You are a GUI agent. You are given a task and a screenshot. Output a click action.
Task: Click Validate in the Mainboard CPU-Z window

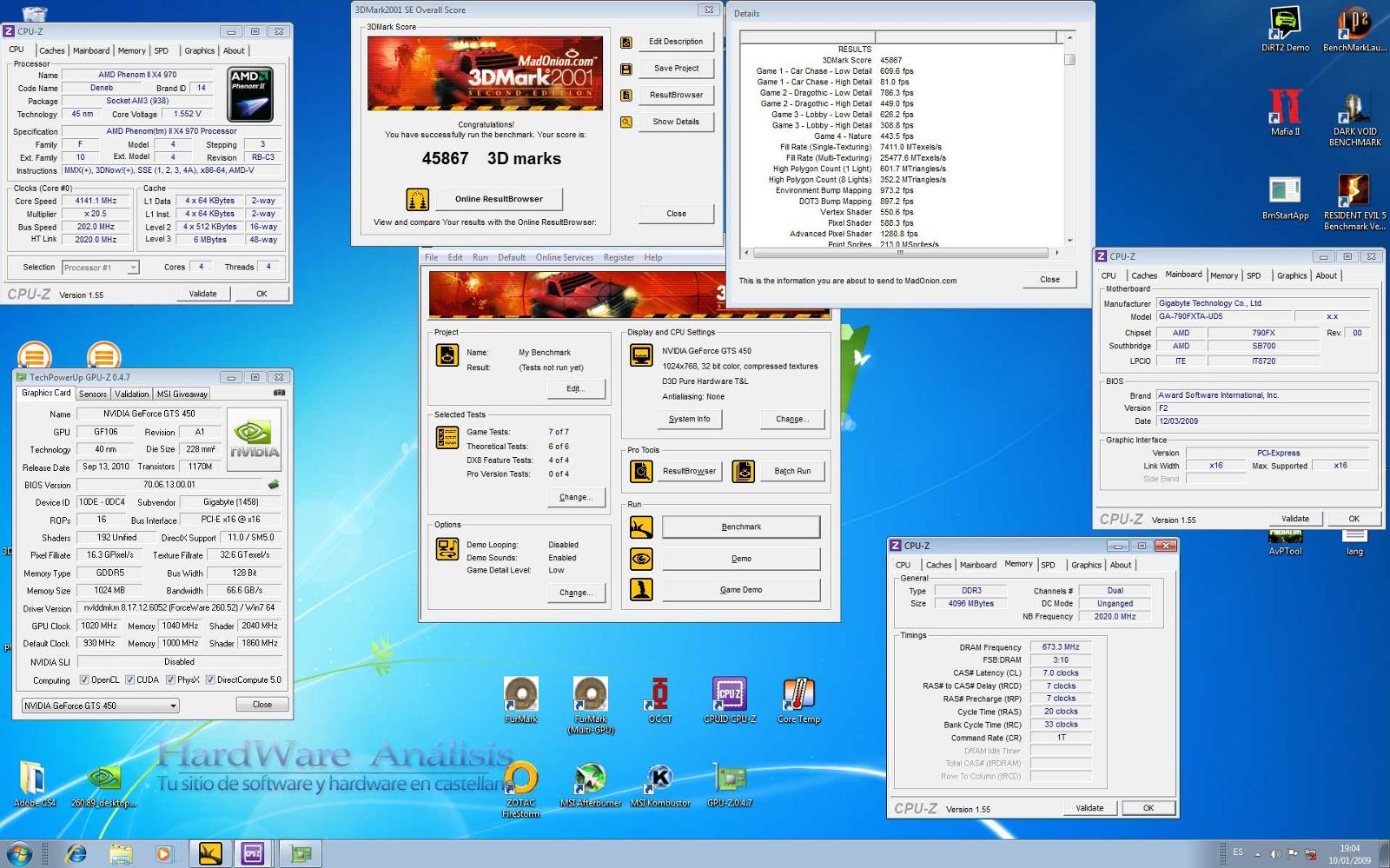point(1295,519)
